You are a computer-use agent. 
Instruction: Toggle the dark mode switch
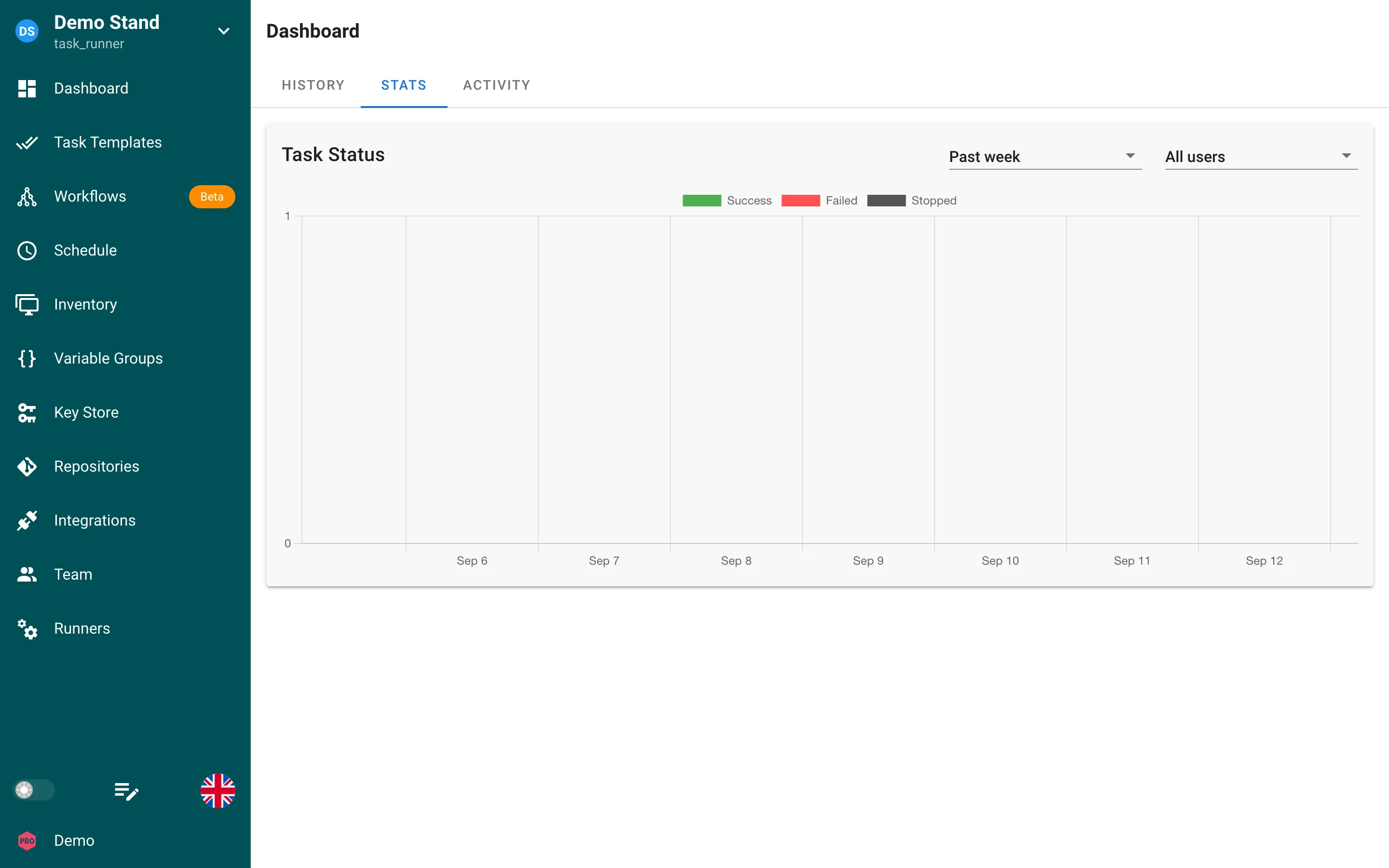click(x=34, y=790)
